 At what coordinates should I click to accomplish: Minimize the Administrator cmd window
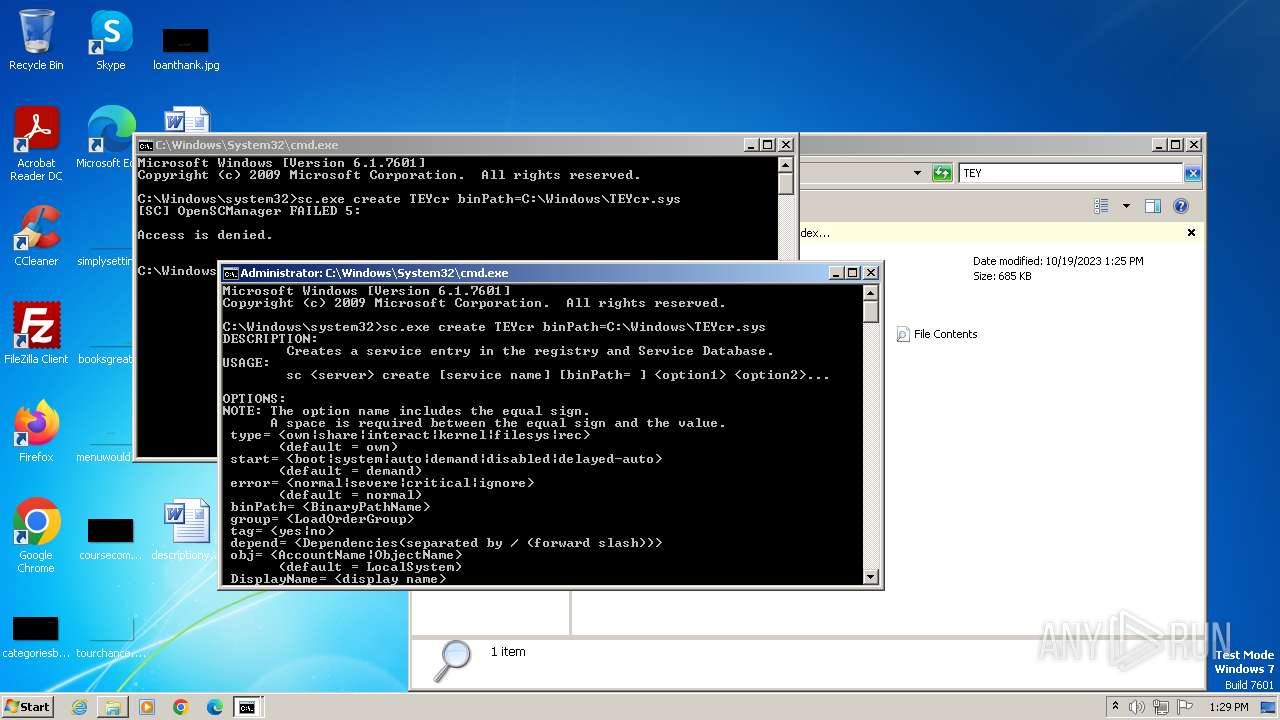coord(836,272)
